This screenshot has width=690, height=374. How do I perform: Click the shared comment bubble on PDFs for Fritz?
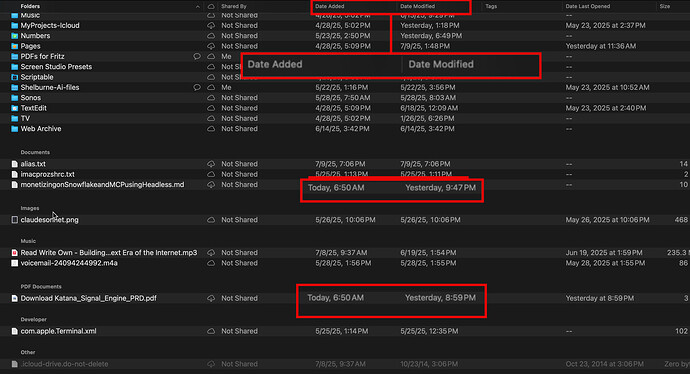coord(197,56)
